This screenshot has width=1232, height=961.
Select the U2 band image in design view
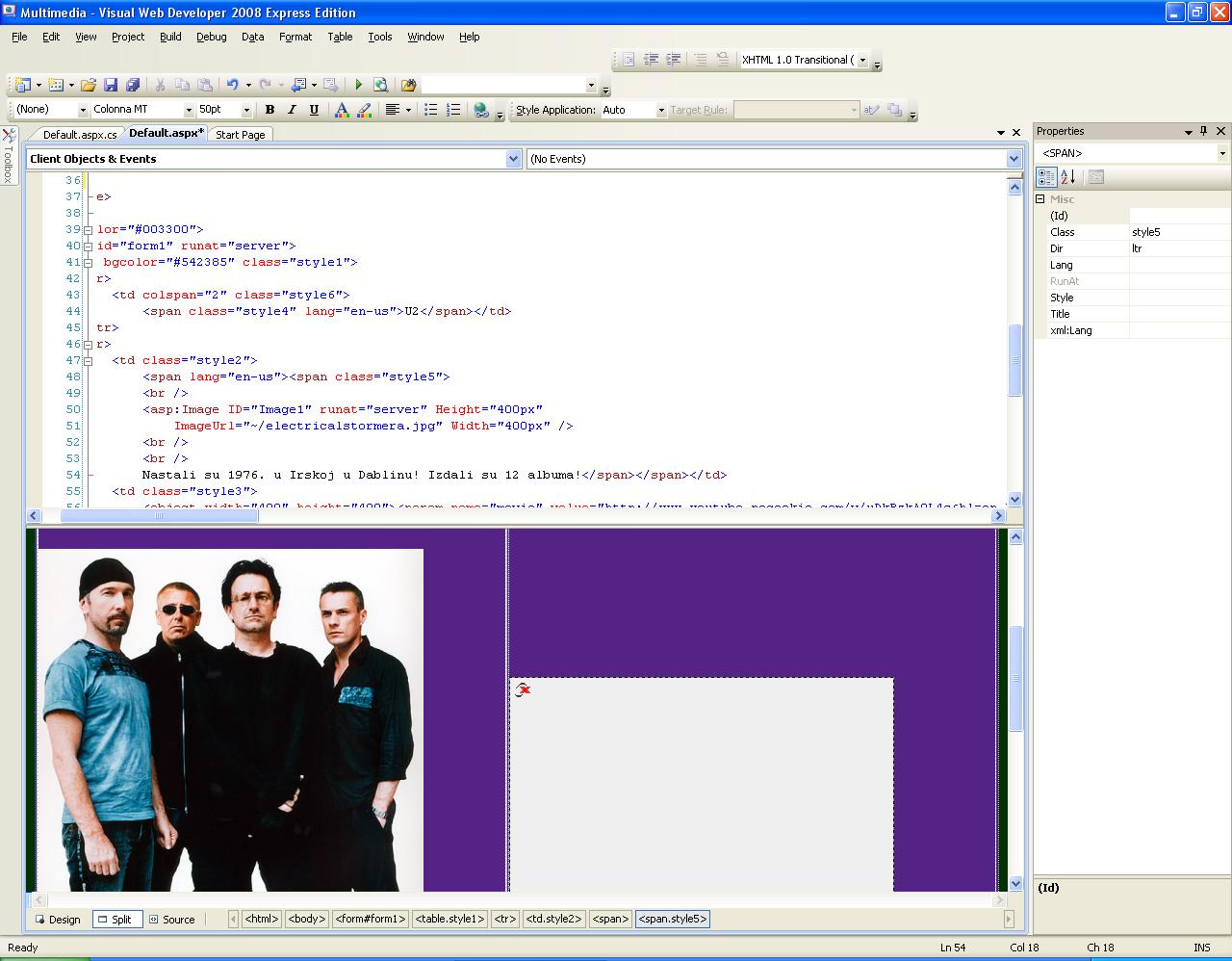tap(231, 719)
